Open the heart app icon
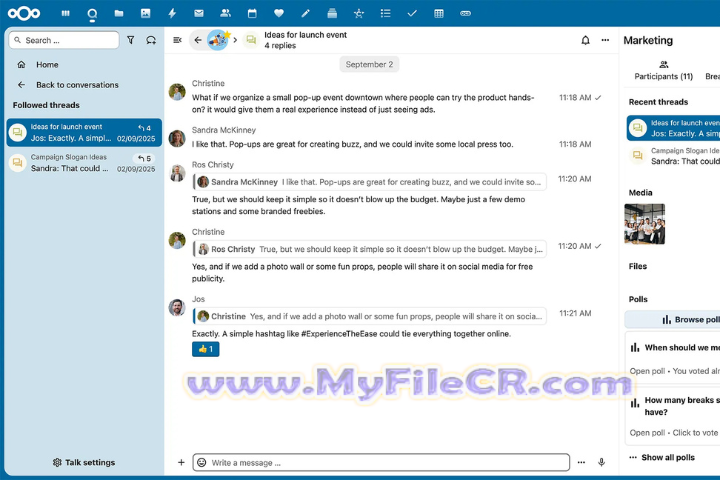The width and height of the screenshot is (720, 480). click(279, 13)
